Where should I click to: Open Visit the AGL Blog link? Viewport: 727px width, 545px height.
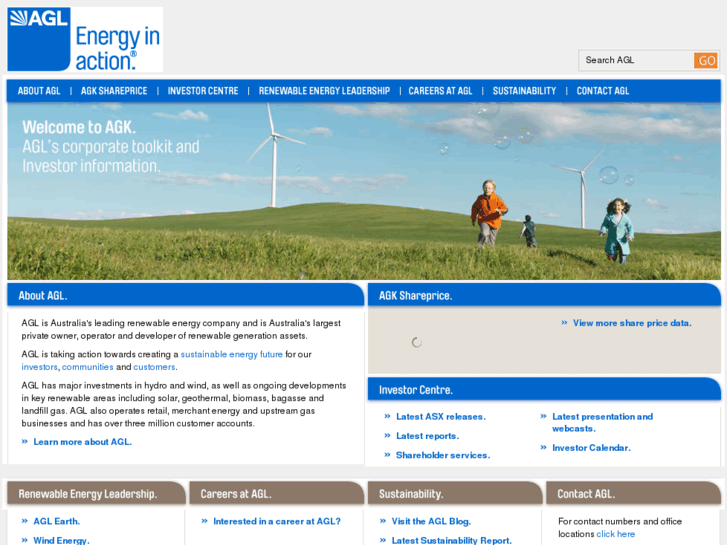click(x=431, y=521)
